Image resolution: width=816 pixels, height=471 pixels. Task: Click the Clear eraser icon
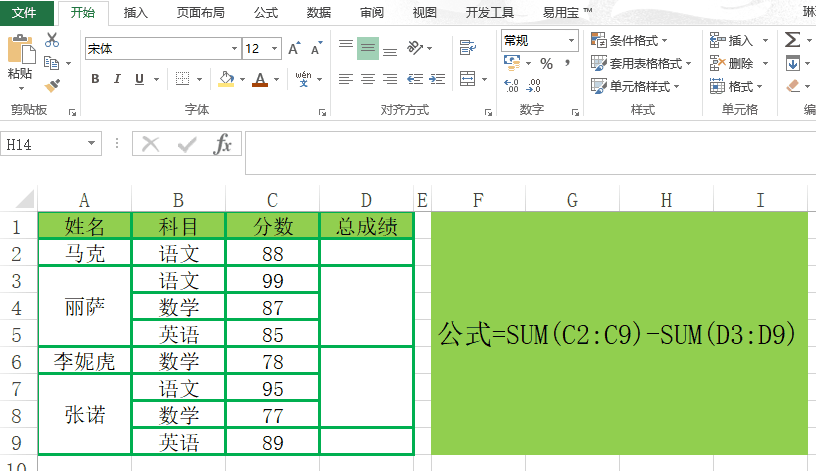793,85
